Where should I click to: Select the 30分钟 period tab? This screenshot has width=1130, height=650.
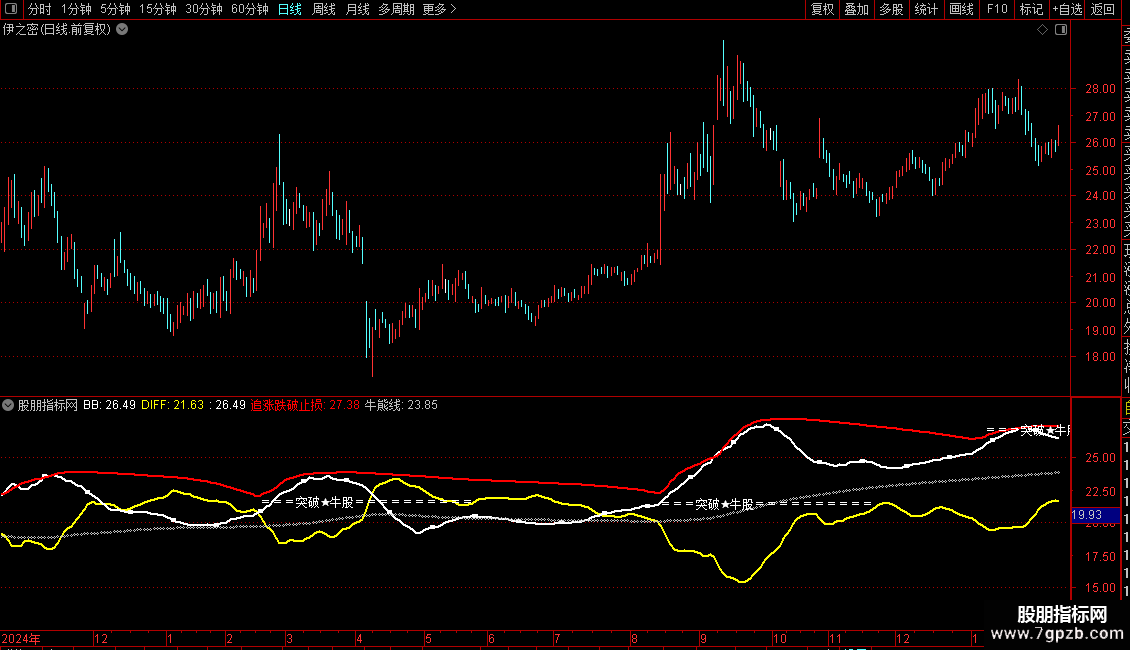(x=204, y=9)
